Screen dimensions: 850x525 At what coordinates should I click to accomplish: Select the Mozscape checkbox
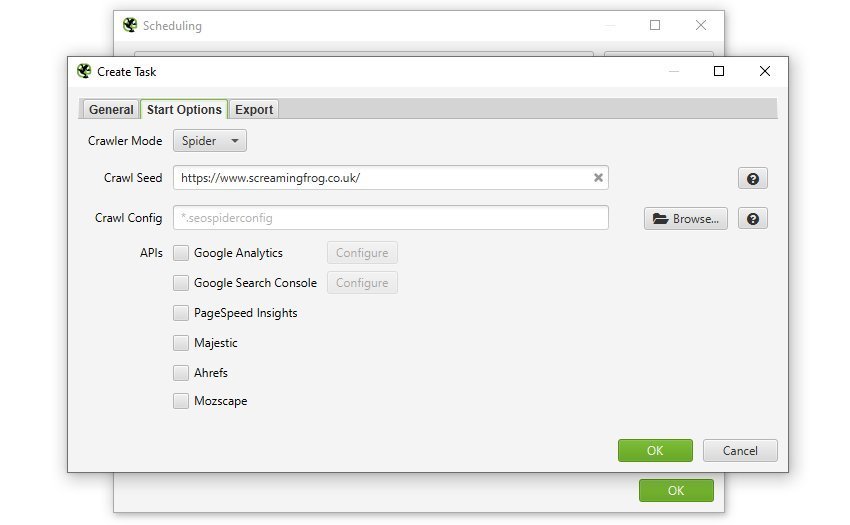point(181,401)
